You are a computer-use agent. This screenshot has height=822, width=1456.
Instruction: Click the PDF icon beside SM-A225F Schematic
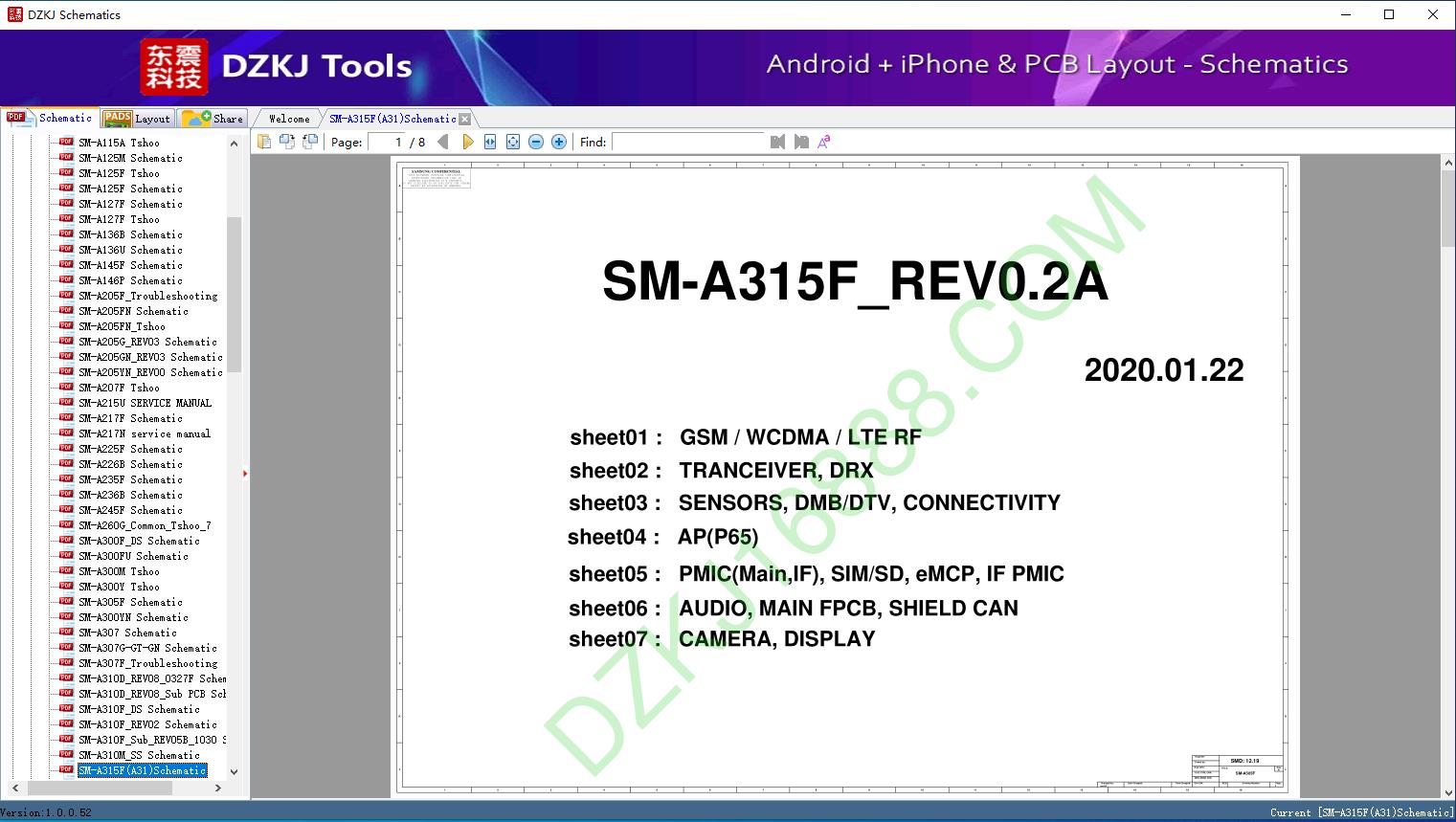pyautogui.click(x=66, y=448)
